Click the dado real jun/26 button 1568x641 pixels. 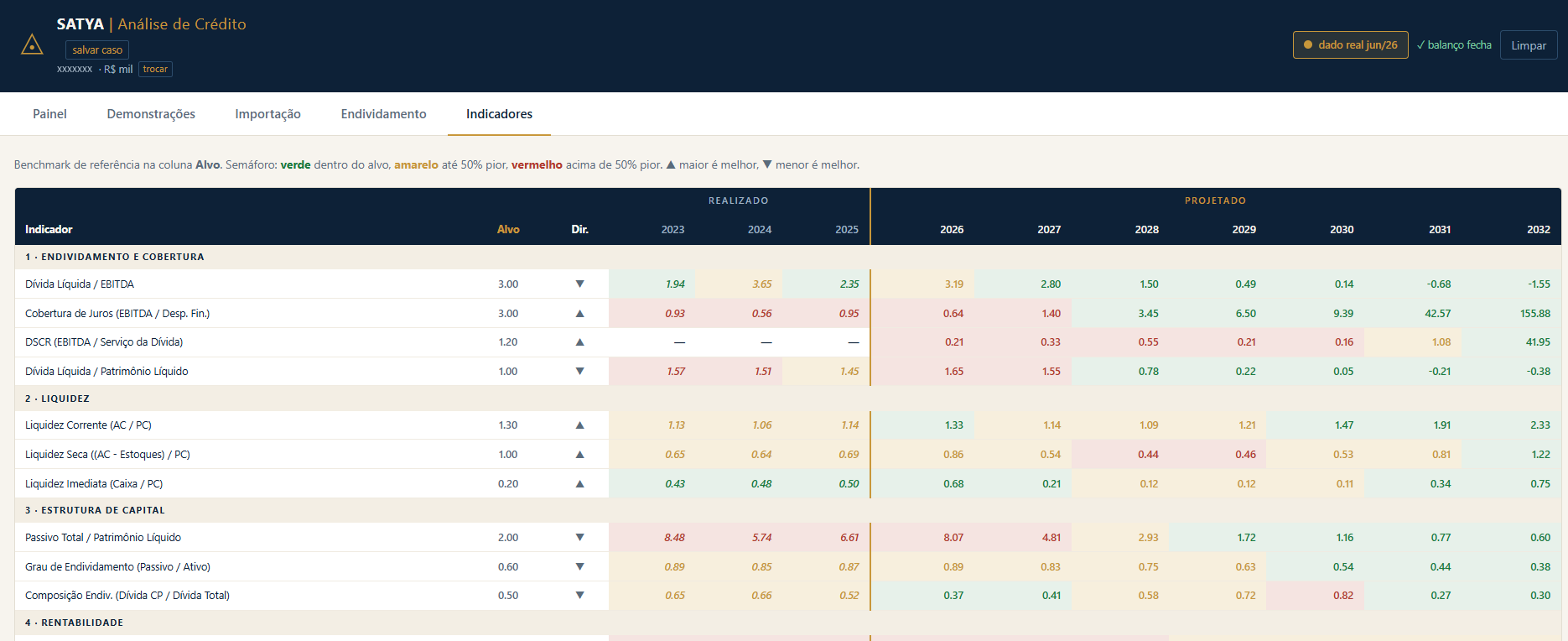click(1350, 45)
